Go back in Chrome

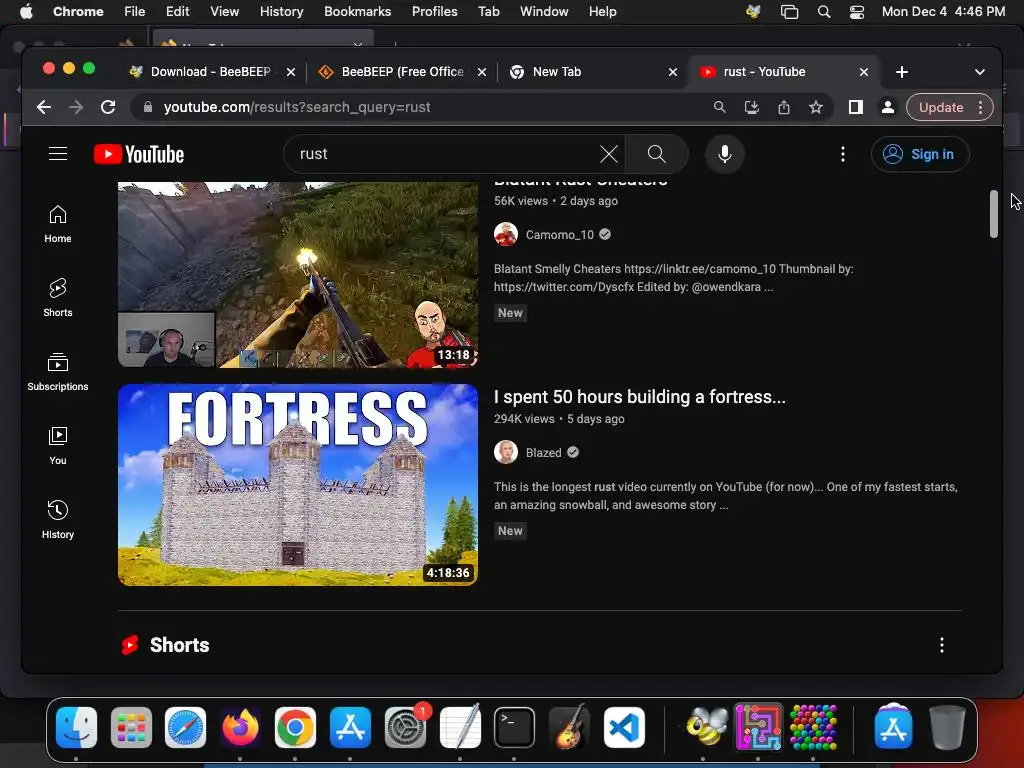pos(44,107)
